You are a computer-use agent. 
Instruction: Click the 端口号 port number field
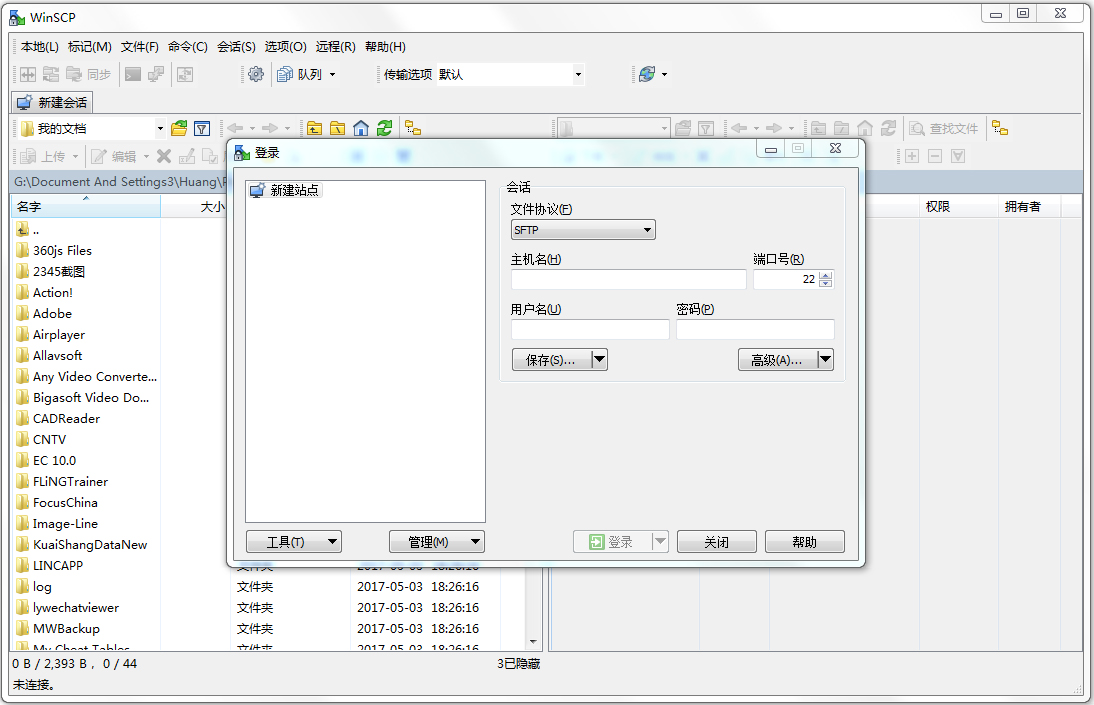tap(786, 279)
